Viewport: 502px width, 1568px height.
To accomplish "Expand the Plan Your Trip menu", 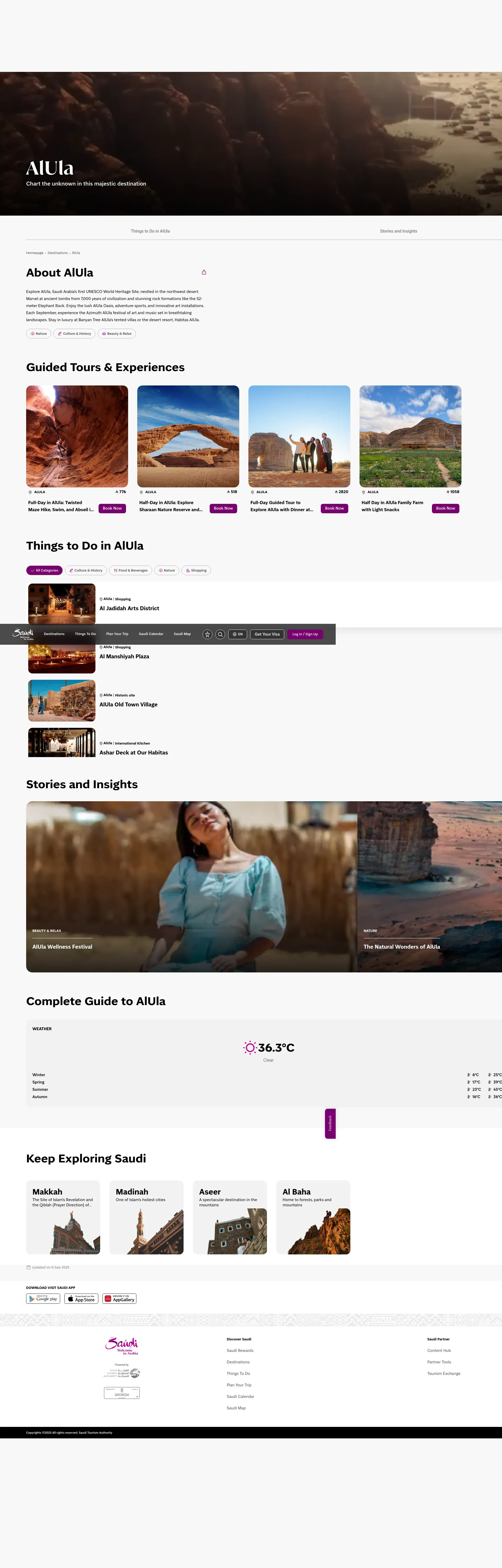I will 117,634.
